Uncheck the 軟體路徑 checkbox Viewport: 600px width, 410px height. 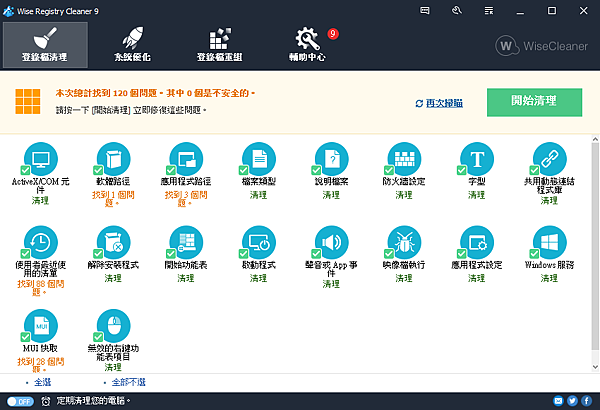[x=98, y=170]
